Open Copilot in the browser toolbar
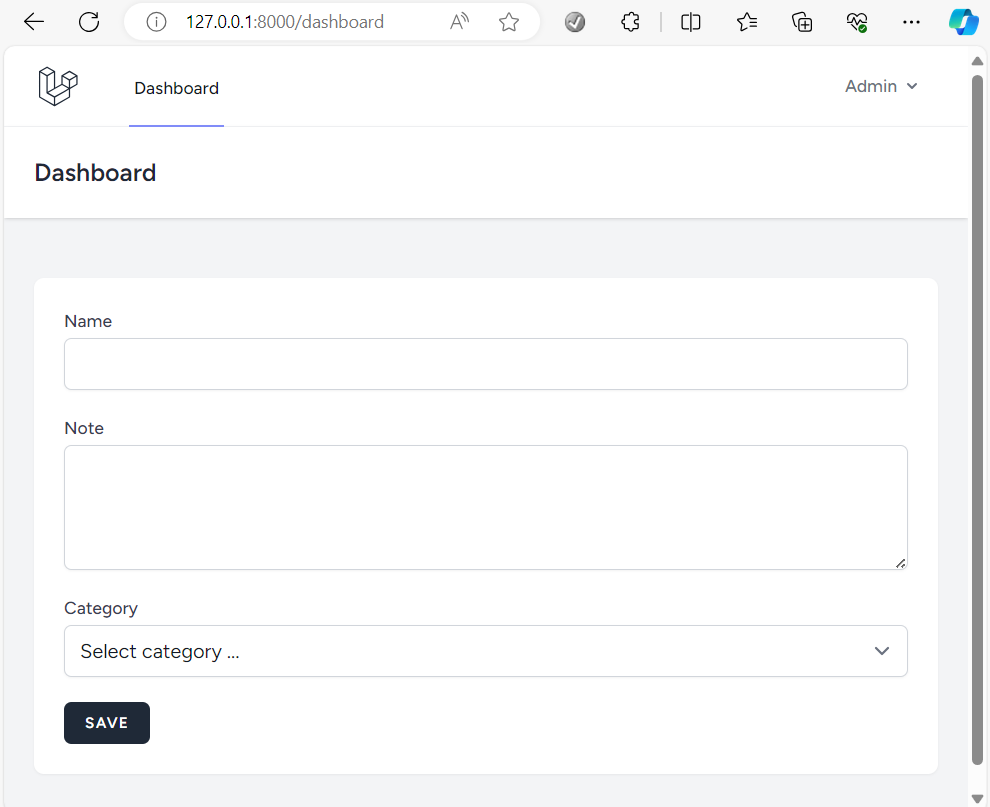The image size is (990, 807). [963, 21]
